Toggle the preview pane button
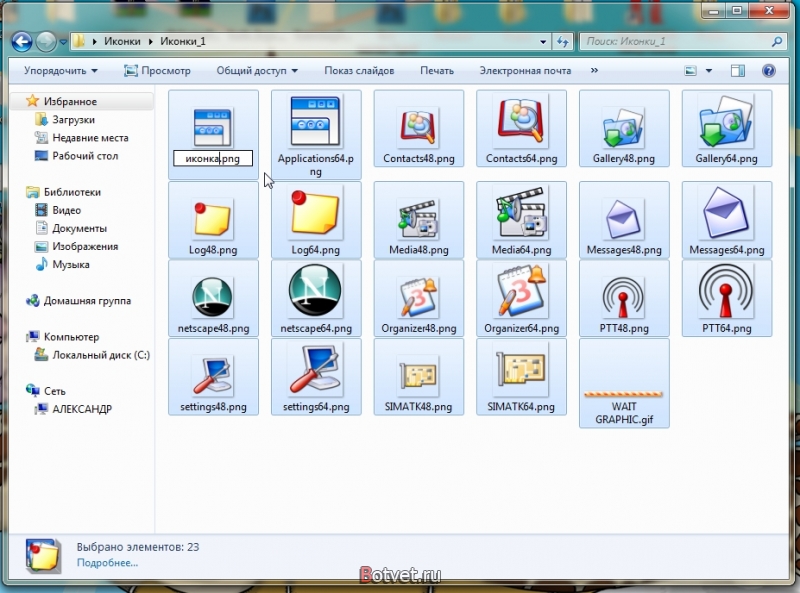The image size is (800, 593). [x=738, y=70]
